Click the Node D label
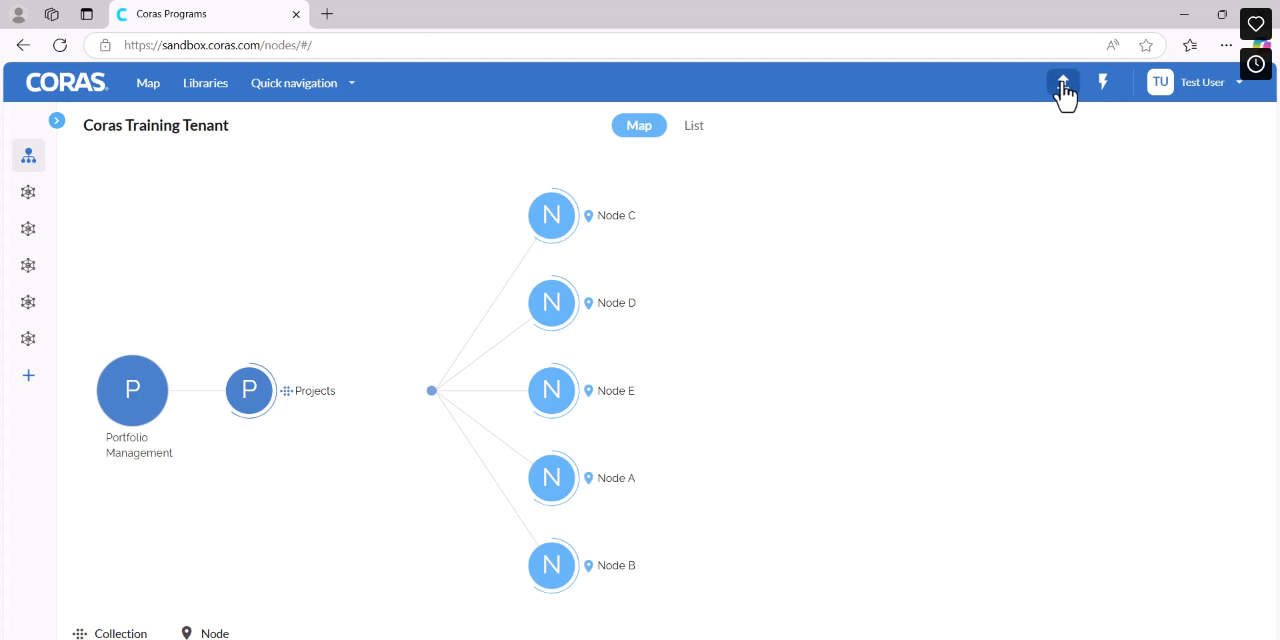 tap(616, 303)
